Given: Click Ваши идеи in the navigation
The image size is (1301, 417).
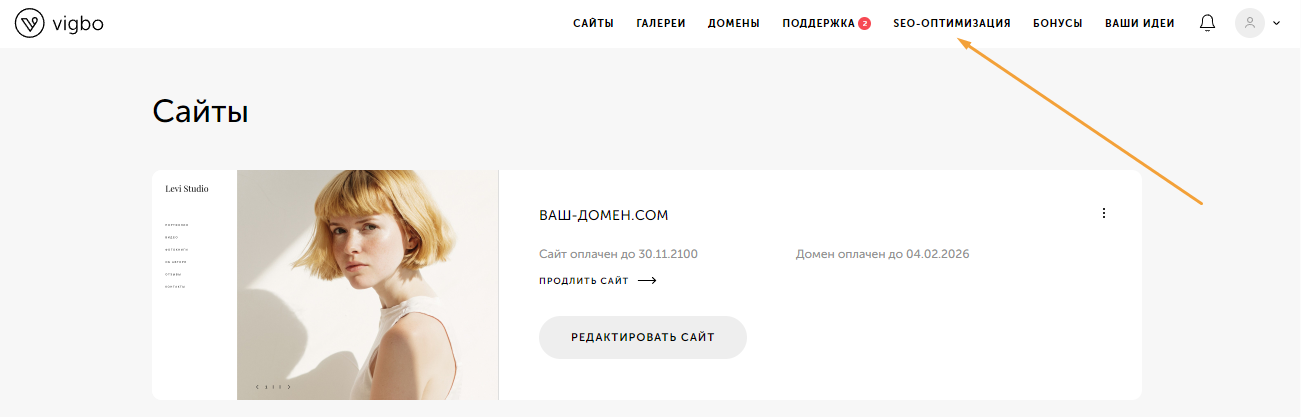Looking at the screenshot, I should click(x=1140, y=23).
